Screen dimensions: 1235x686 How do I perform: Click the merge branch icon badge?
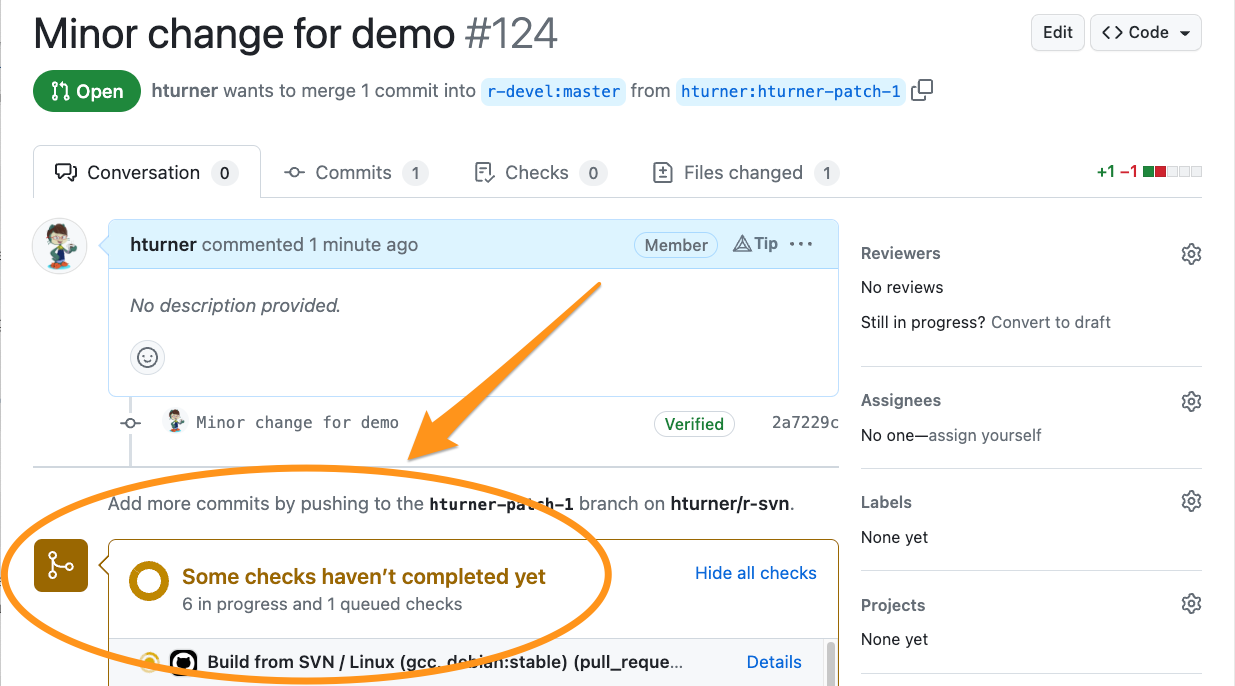pyautogui.click(x=61, y=565)
